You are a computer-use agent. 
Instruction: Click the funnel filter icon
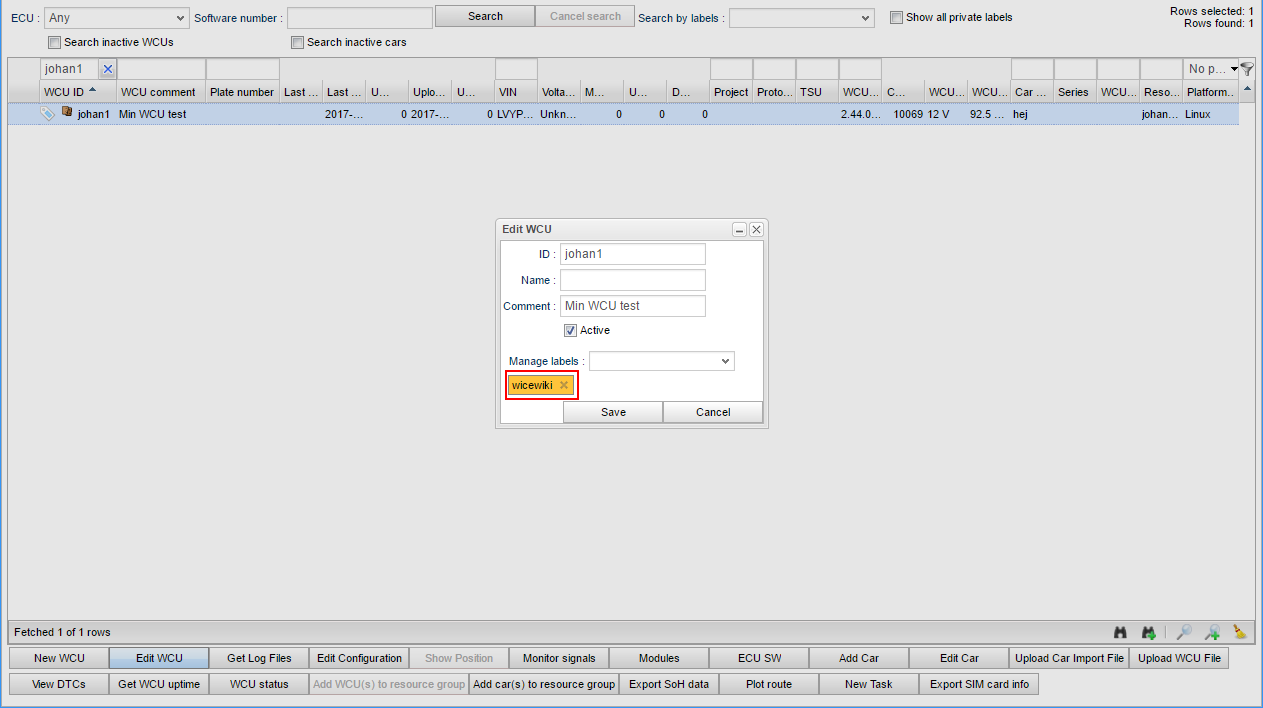click(x=1247, y=69)
